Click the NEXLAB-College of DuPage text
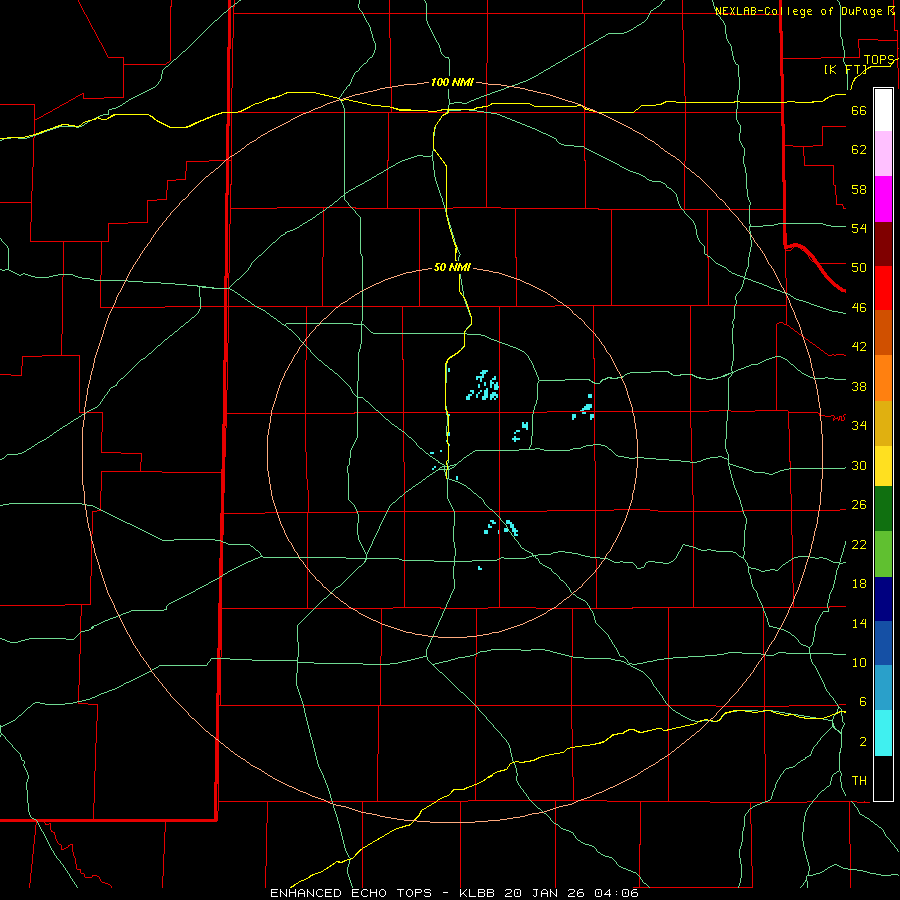900x900 pixels. click(x=799, y=11)
